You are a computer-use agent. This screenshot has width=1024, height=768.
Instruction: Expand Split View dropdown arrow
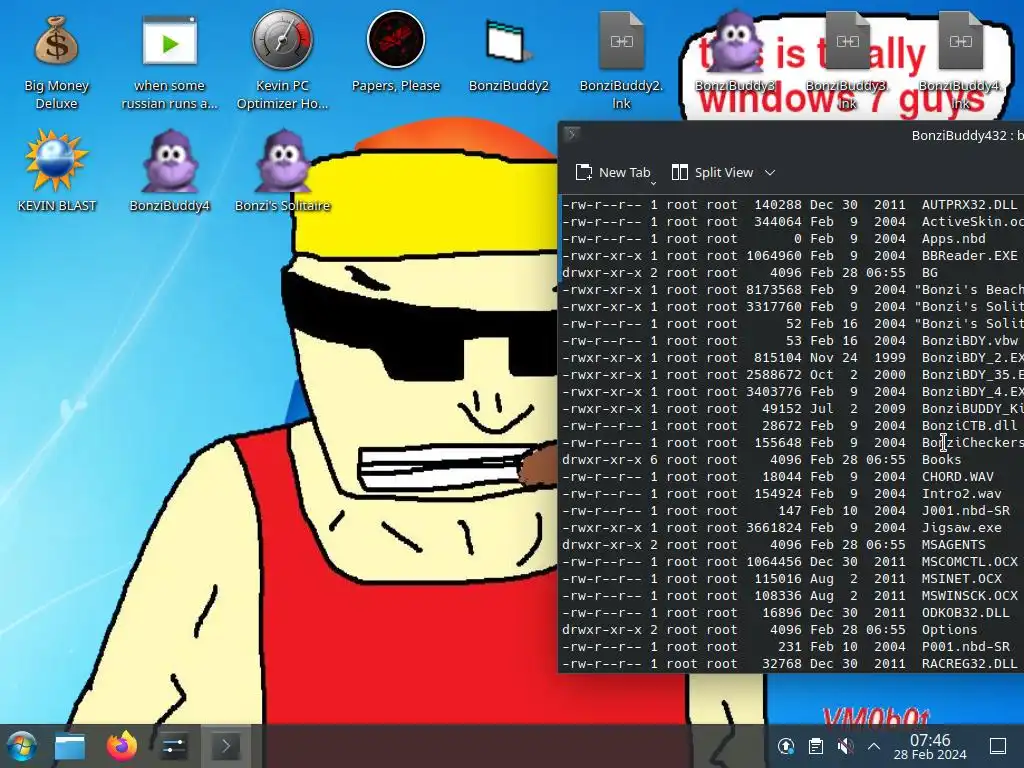pyautogui.click(x=771, y=172)
